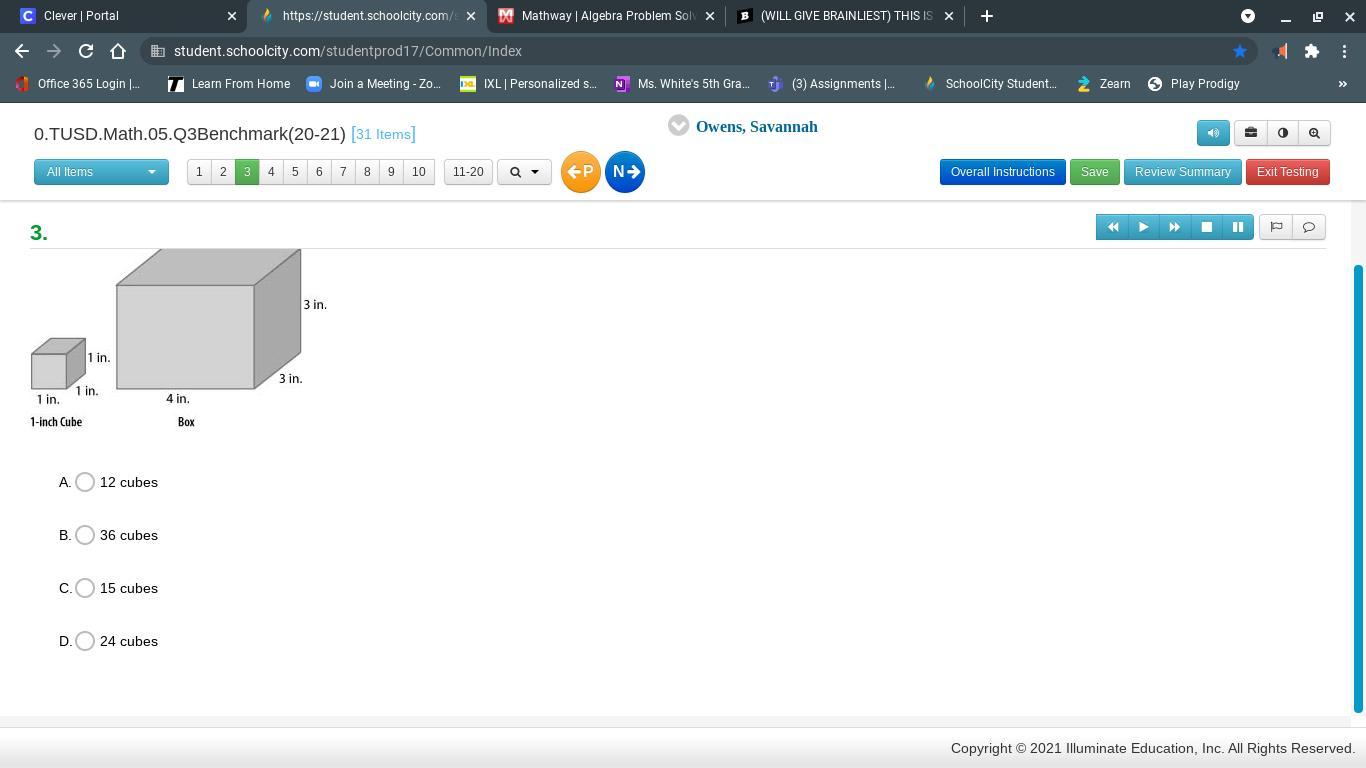Open the toolbox briefcase icon

[1250, 133]
